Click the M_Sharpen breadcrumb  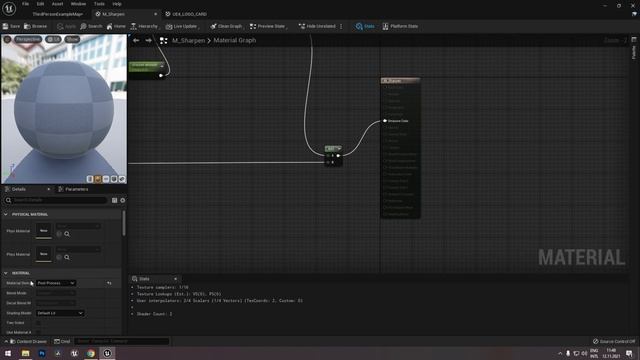coord(189,40)
